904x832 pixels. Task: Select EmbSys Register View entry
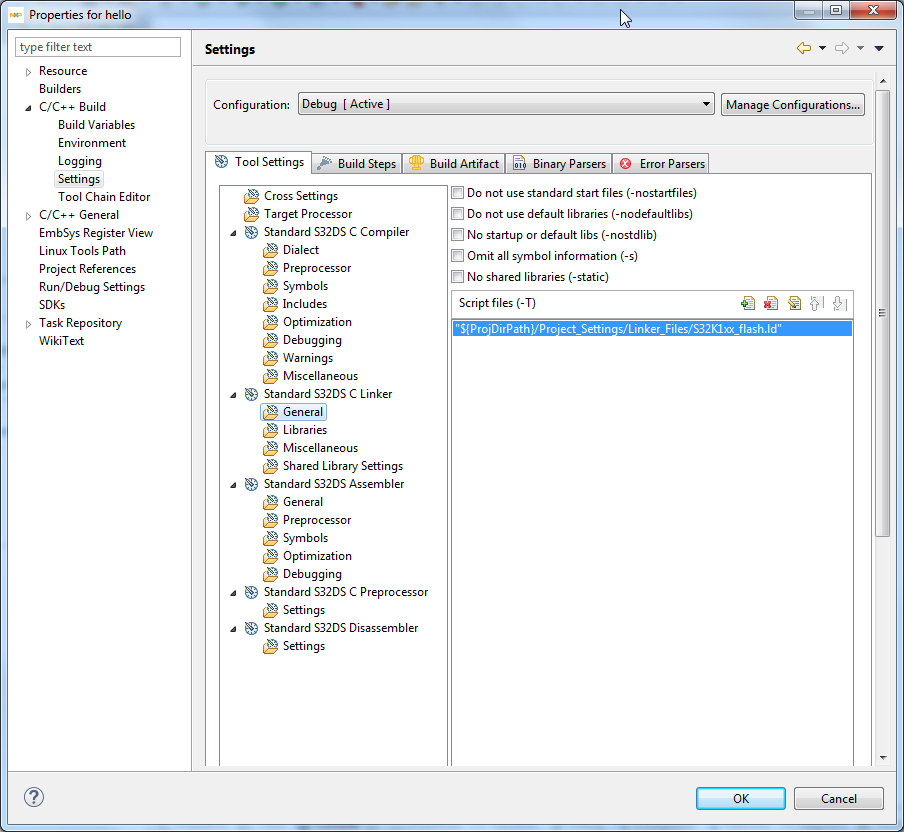coord(96,232)
